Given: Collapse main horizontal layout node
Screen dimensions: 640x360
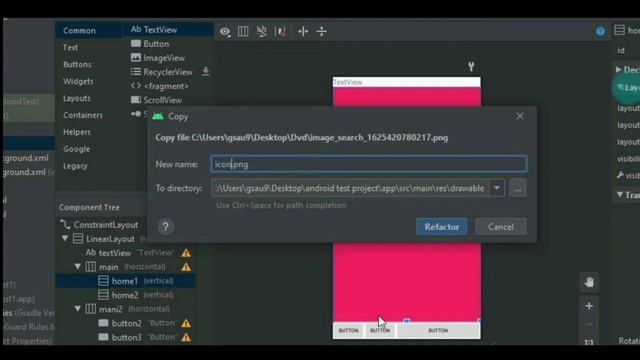Looking at the screenshot, I should point(78,267).
